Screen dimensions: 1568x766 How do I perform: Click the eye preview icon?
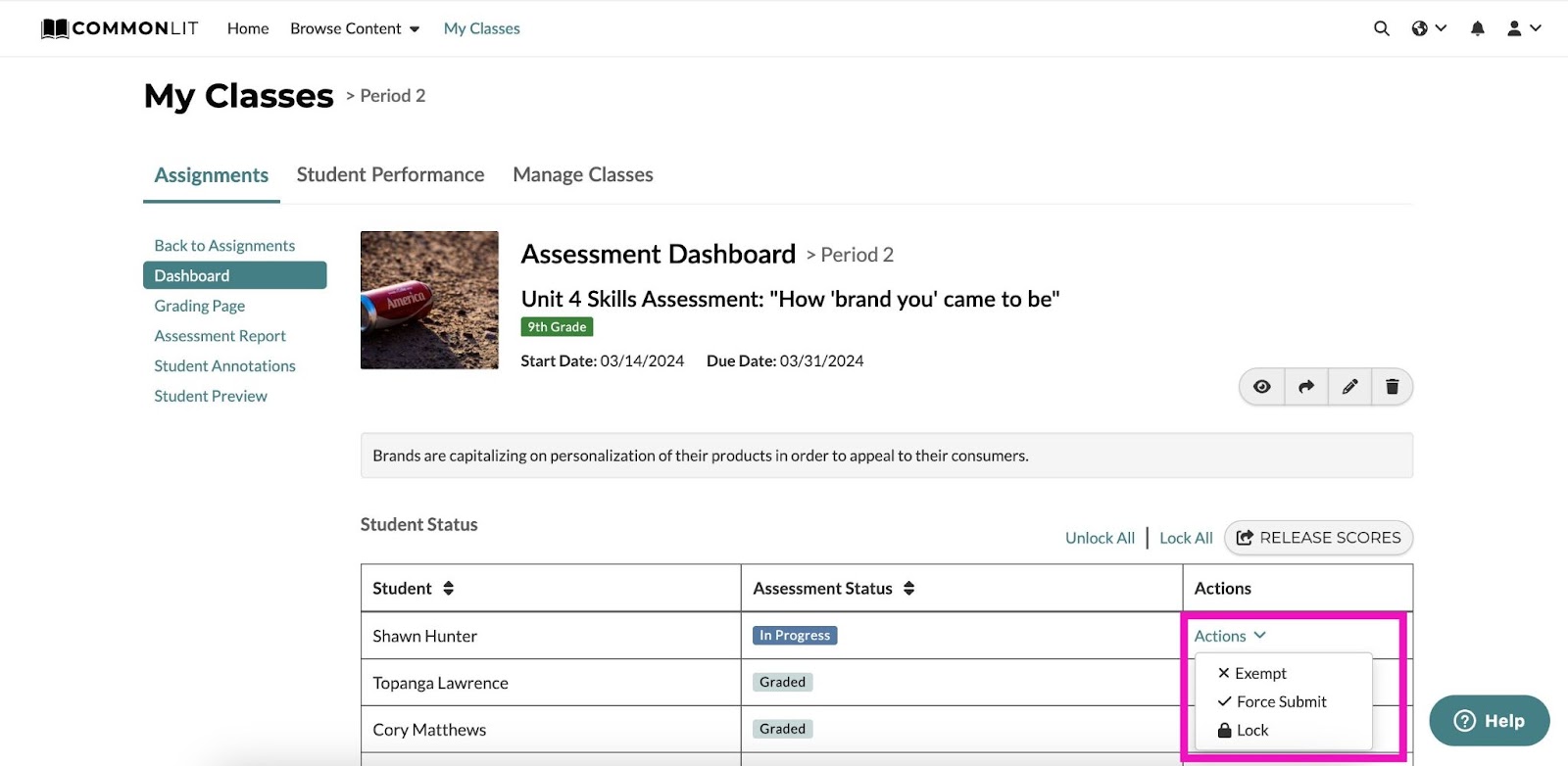point(1262,387)
